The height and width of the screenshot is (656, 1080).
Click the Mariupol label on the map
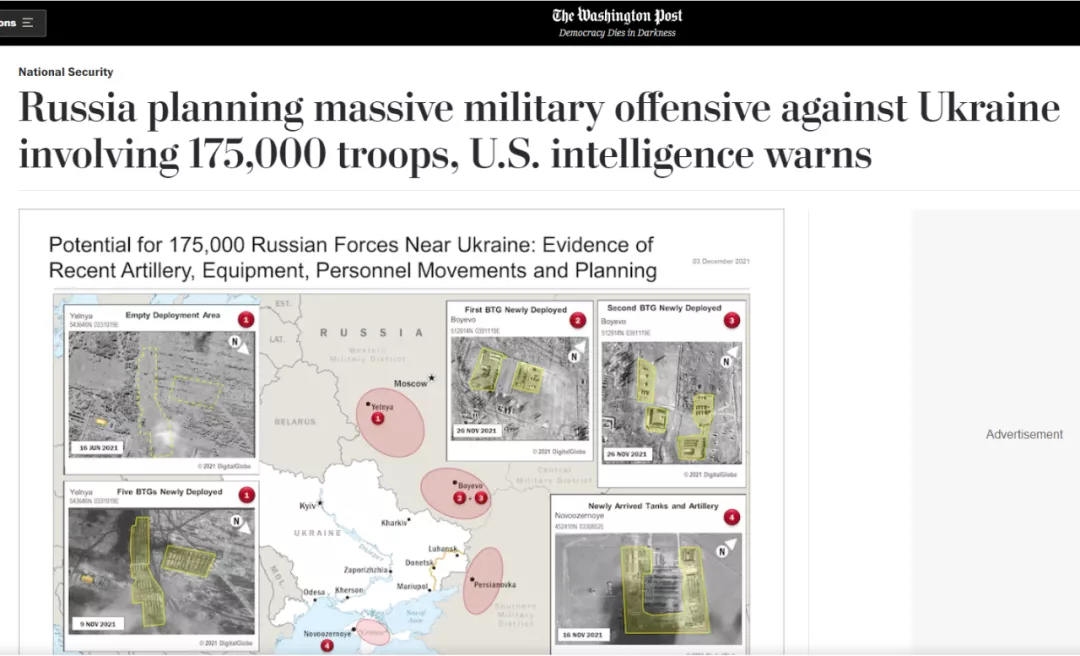pyautogui.click(x=413, y=586)
